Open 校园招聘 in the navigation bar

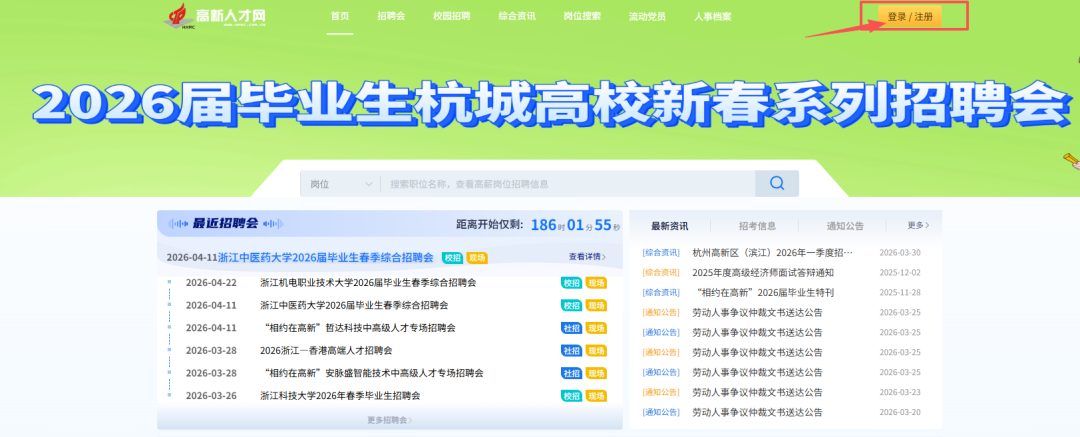coord(452,17)
